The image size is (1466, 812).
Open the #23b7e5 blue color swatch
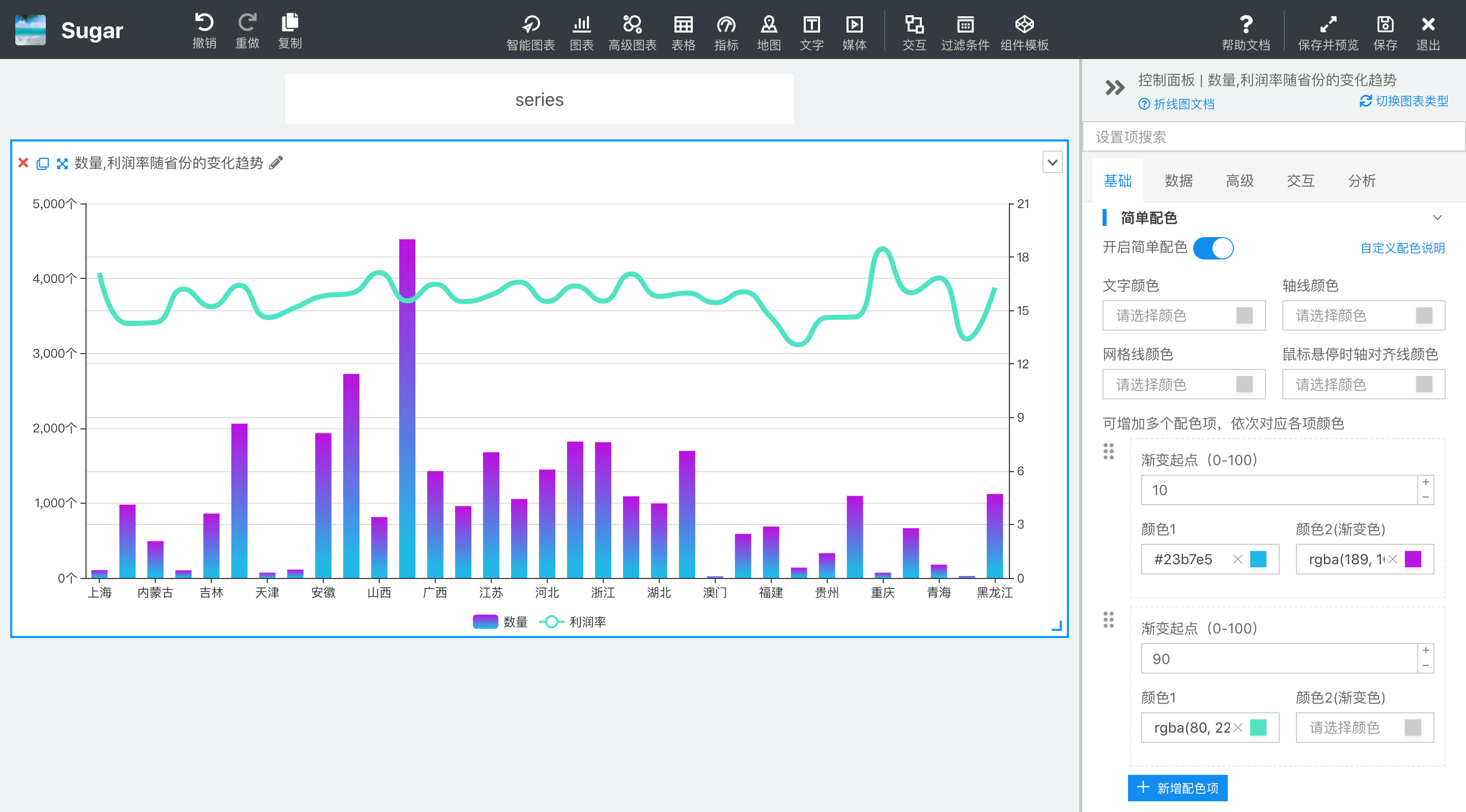[1258, 559]
